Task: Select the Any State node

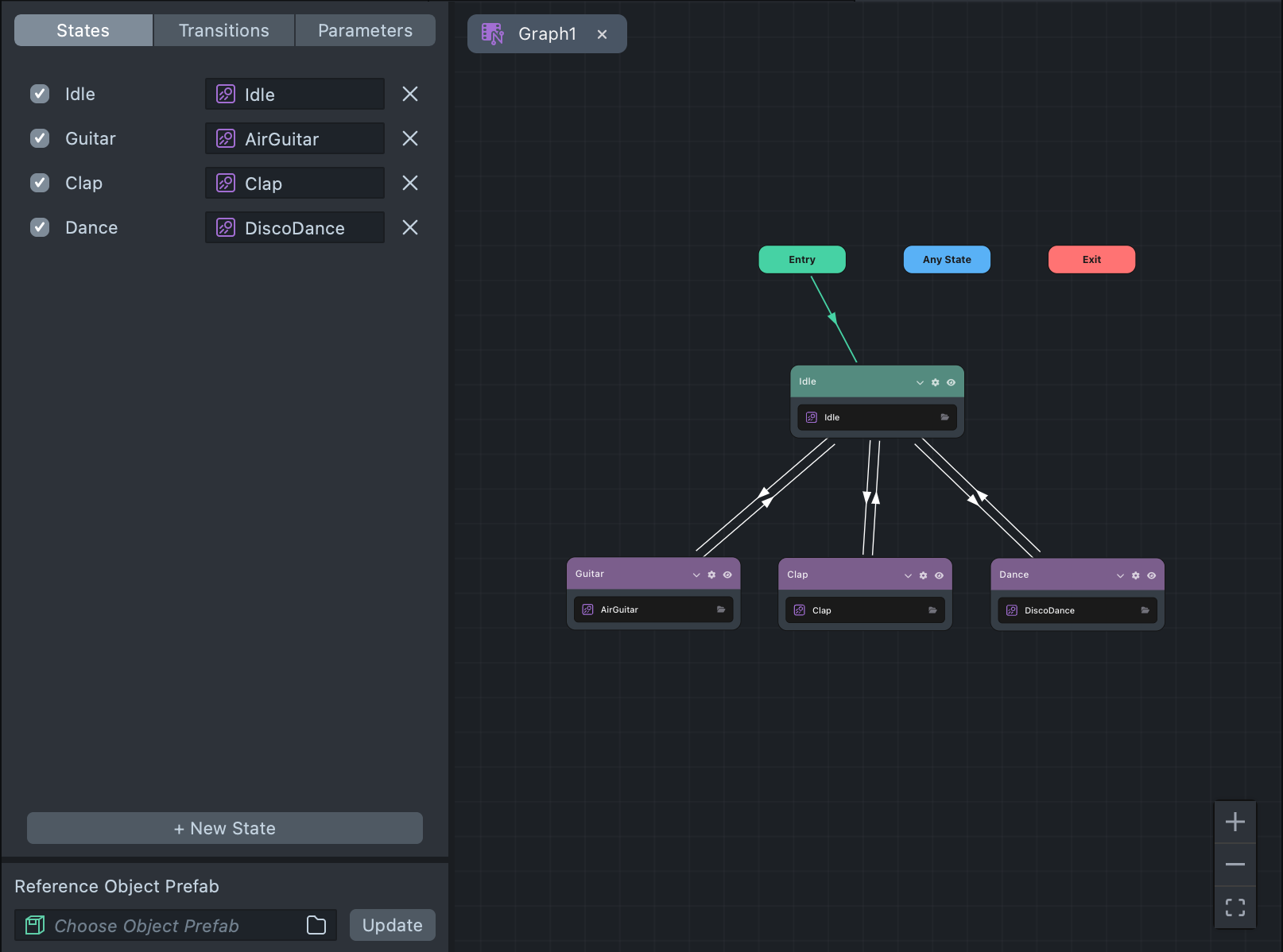Action: 947,260
